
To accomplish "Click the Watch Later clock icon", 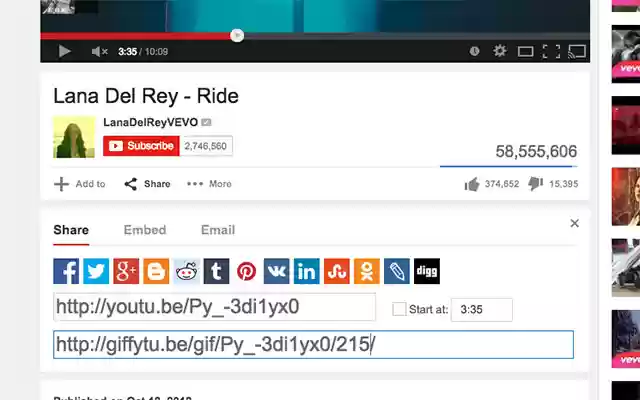I will (474, 51).
